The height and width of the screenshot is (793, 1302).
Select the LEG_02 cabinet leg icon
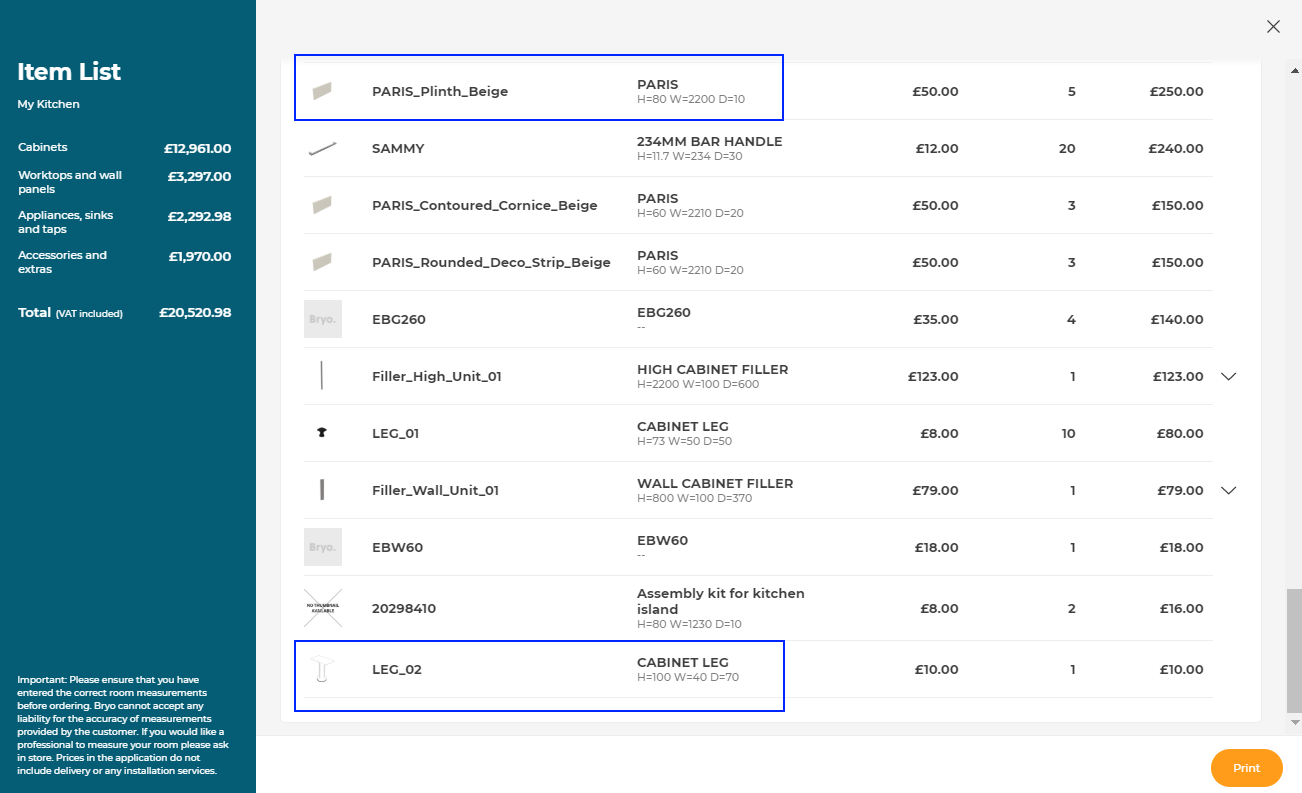tap(322, 668)
